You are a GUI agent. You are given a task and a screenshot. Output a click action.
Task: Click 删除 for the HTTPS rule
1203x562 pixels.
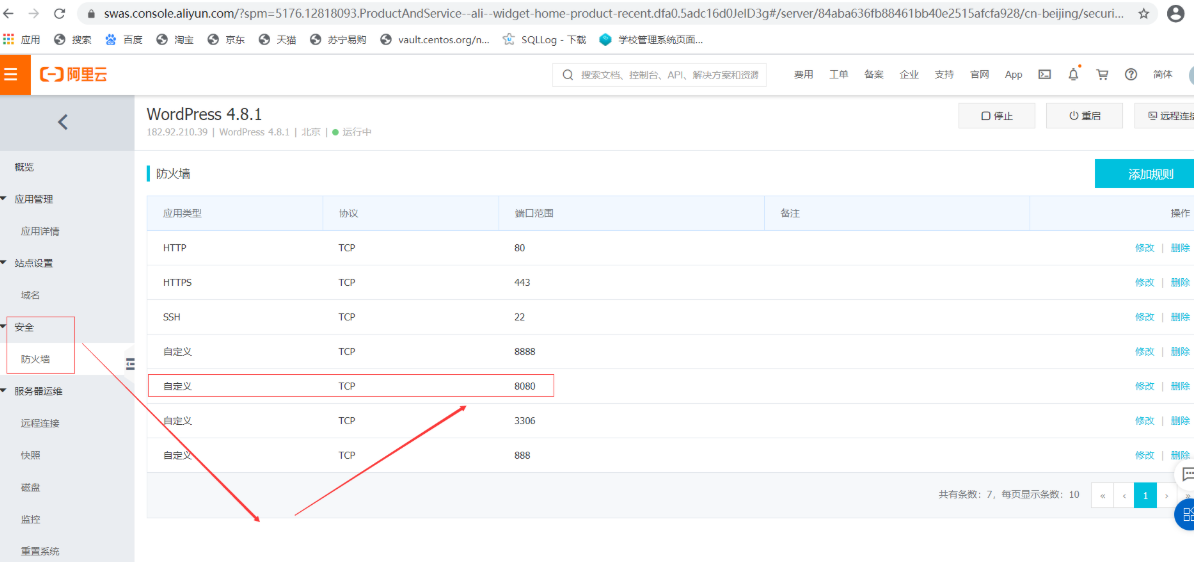(x=1180, y=283)
